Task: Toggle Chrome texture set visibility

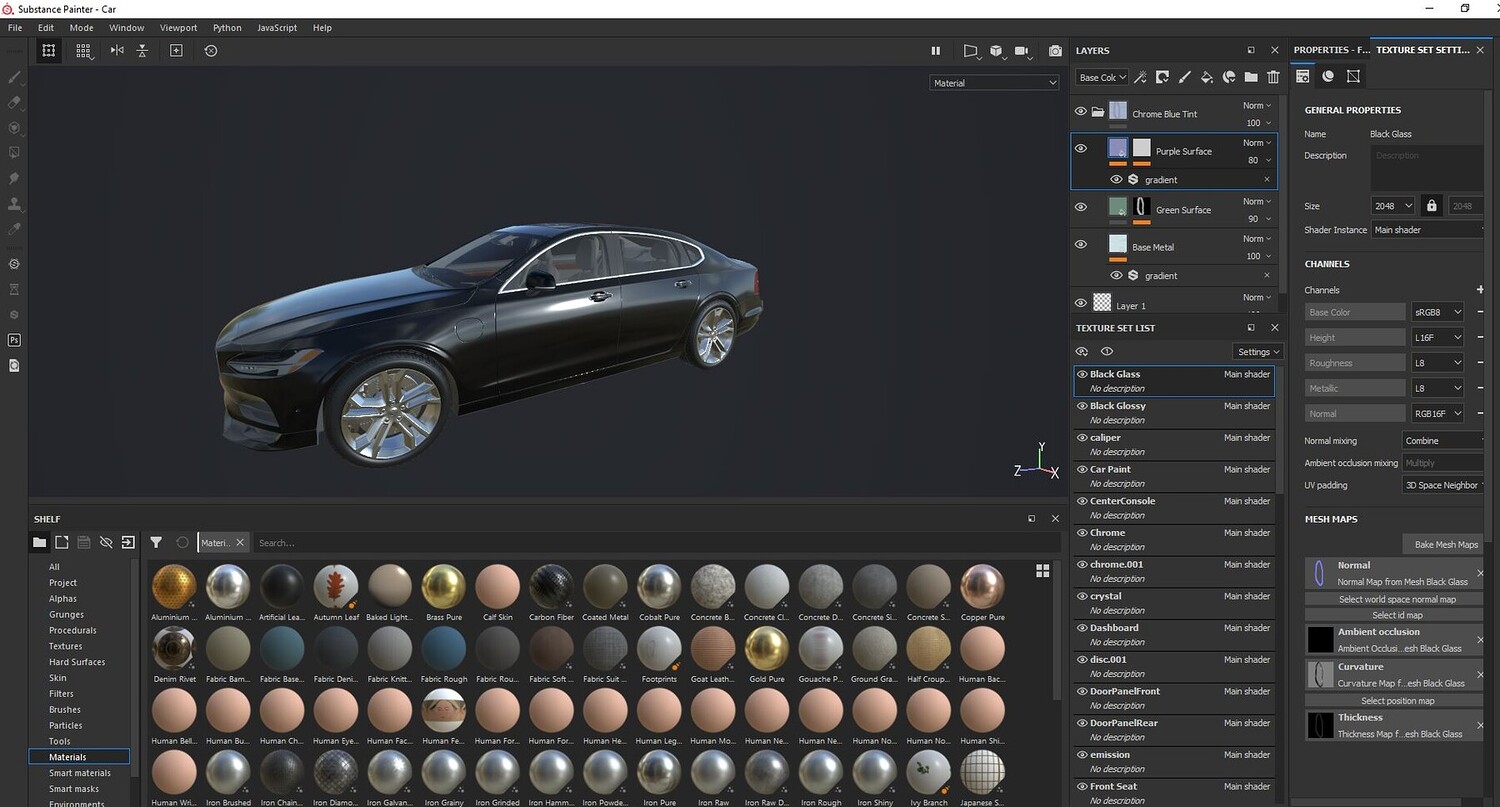Action: (1082, 533)
